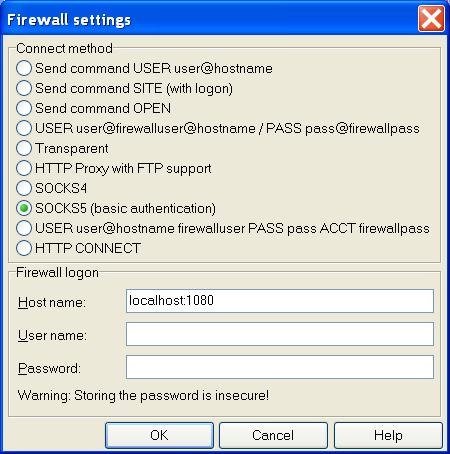This screenshot has height=454, width=450.
Task: Click the Host name field with localhost:1080
Action: 280,301
